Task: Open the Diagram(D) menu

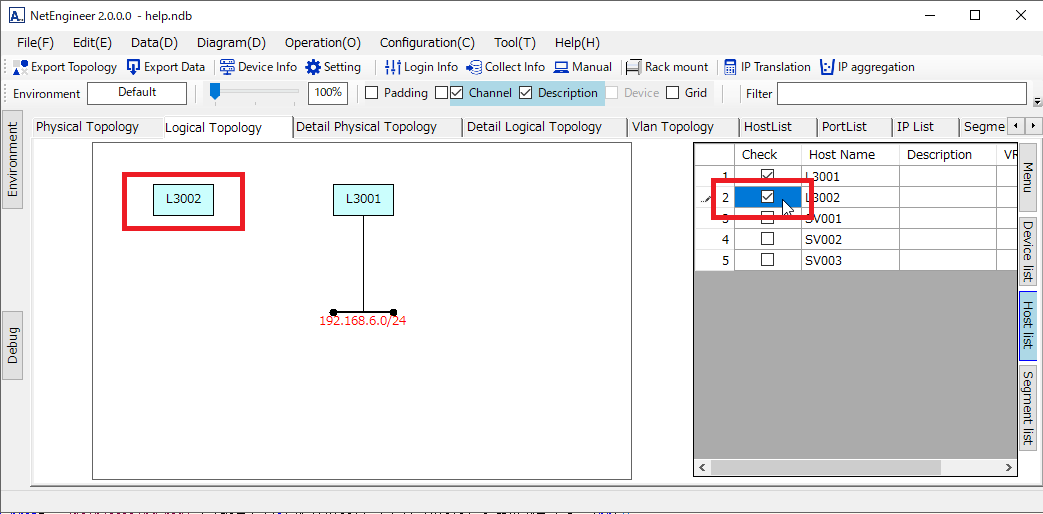Action: (x=231, y=43)
